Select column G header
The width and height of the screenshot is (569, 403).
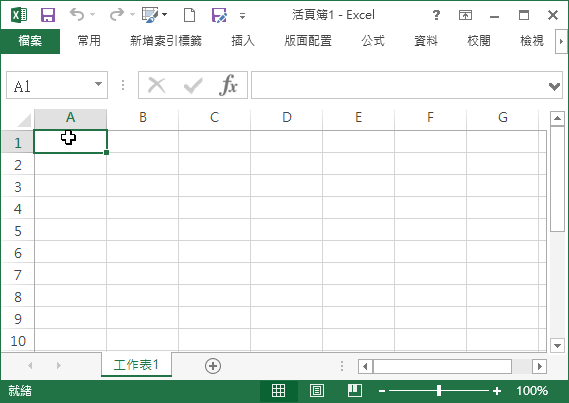(x=503, y=118)
